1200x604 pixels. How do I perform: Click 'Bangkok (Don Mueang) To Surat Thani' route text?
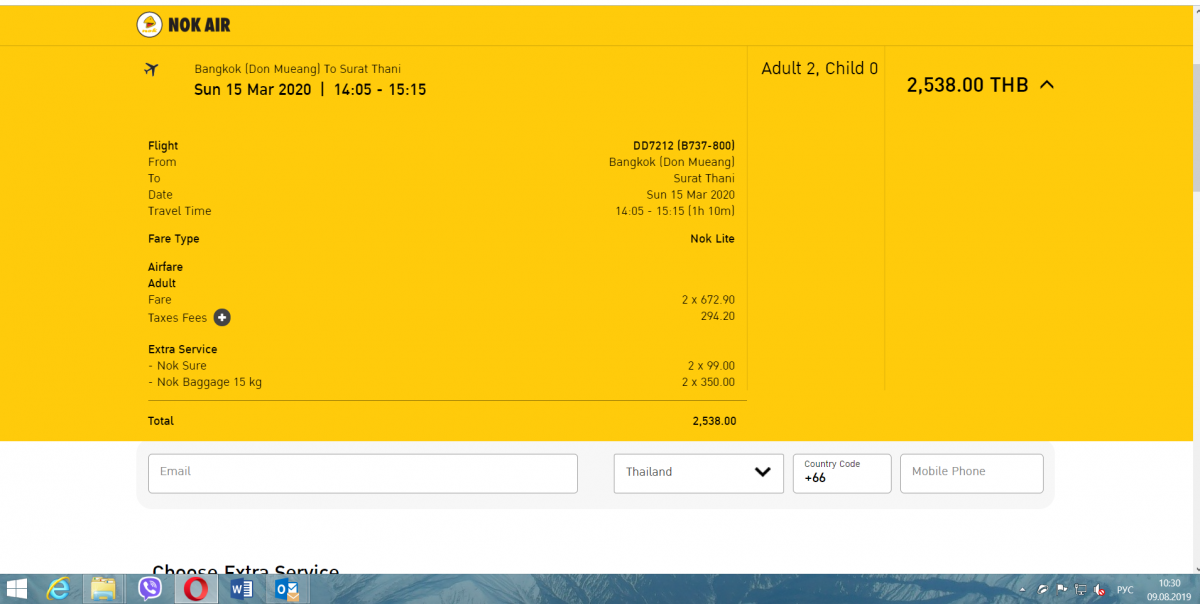(x=297, y=69)
